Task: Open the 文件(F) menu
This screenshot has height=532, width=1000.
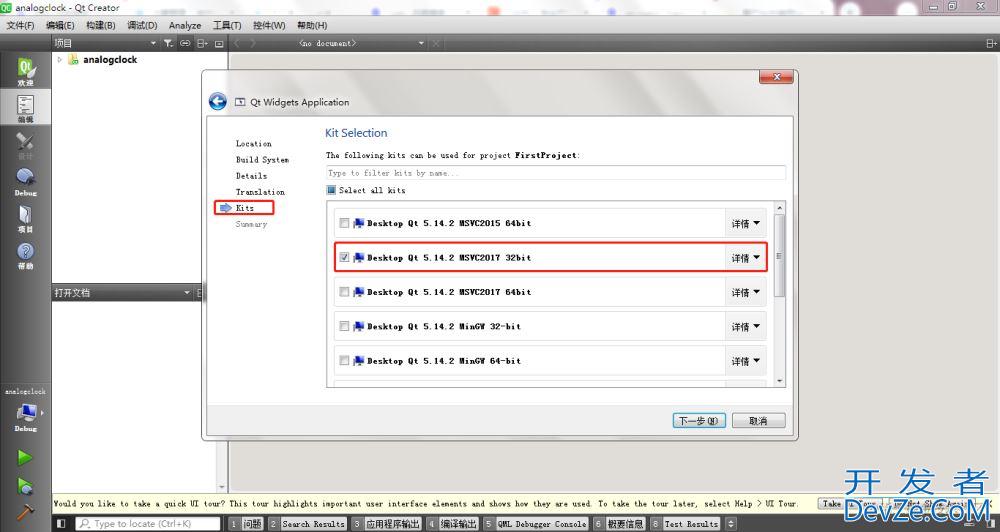Action: 20,25
